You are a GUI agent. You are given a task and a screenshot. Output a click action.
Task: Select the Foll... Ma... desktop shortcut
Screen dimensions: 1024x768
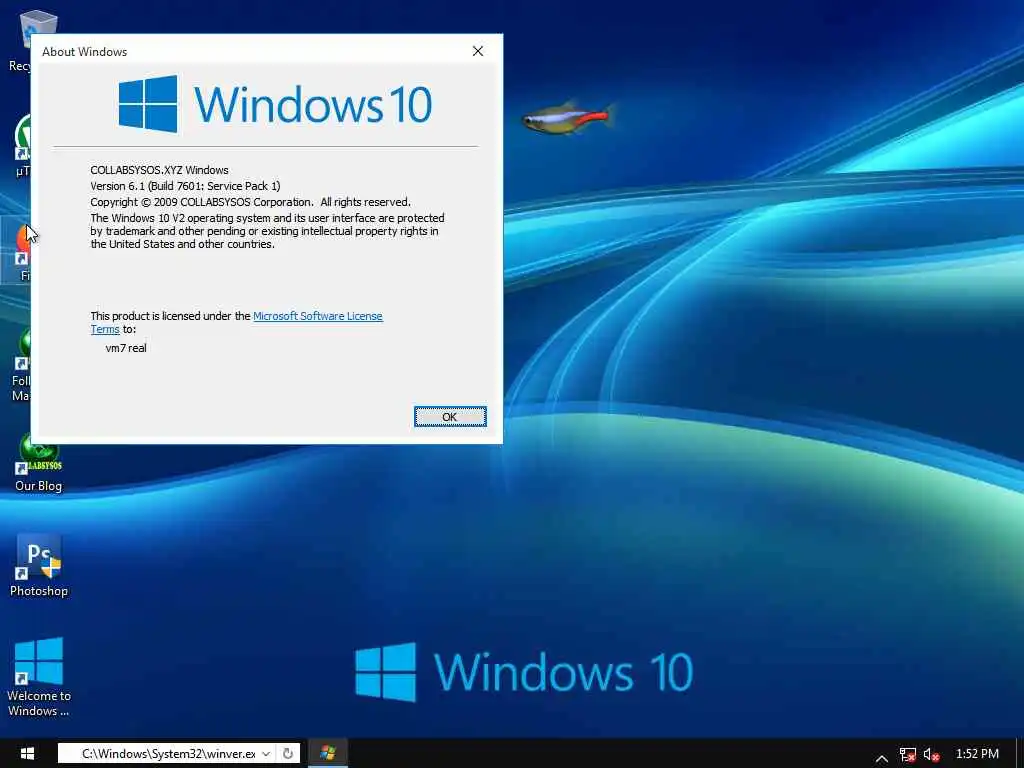pyautogui.click(x=21, y=364)
